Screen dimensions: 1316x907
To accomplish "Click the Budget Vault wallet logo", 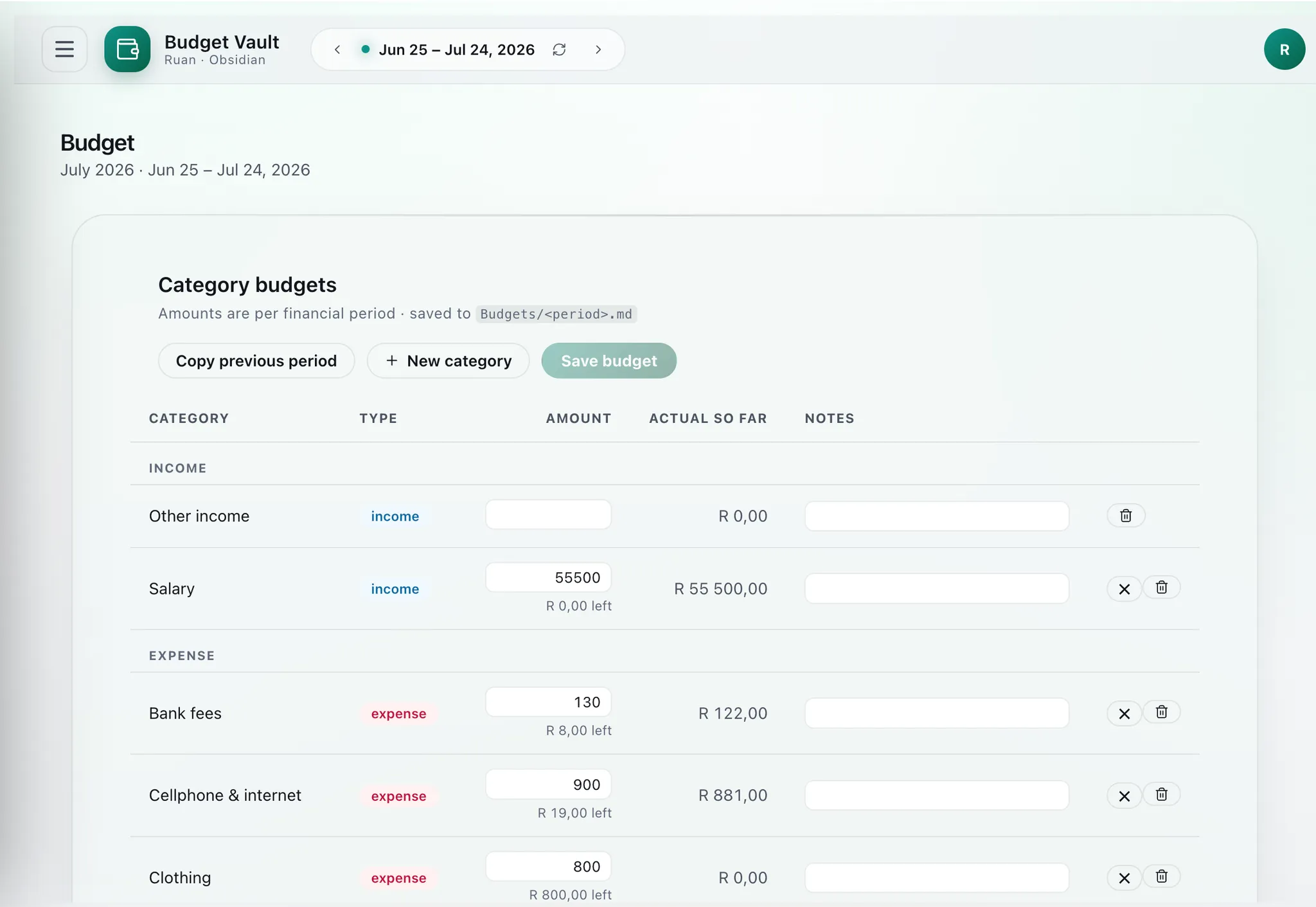I will (127, 49).
